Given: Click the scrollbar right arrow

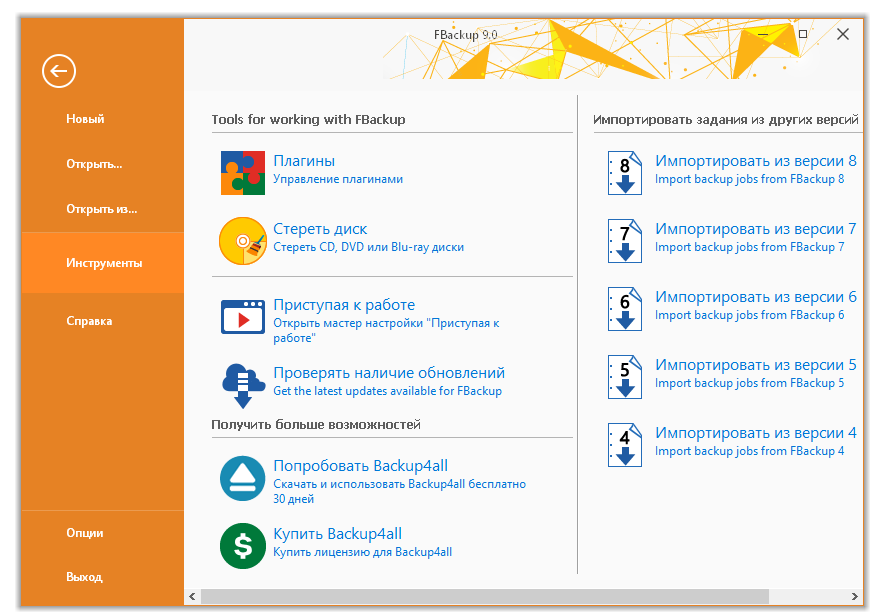Looking at the screenshot, I should pyautogui.click(x=854, y=596).
